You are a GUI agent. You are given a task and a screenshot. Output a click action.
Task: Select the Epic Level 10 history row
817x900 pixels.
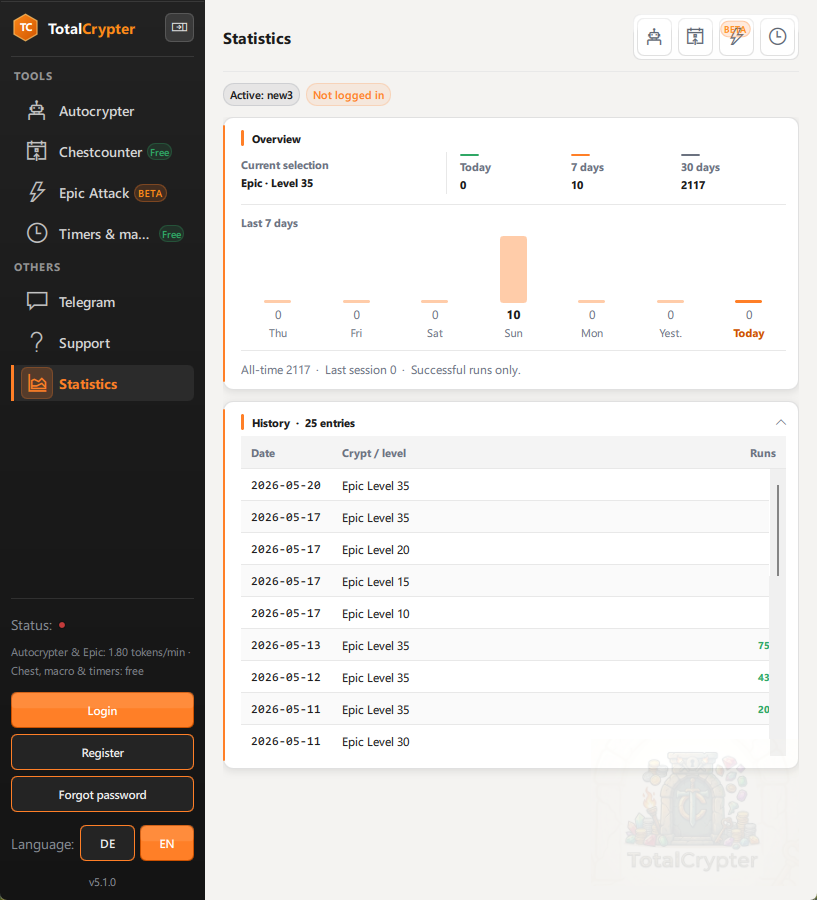[505, 614]
